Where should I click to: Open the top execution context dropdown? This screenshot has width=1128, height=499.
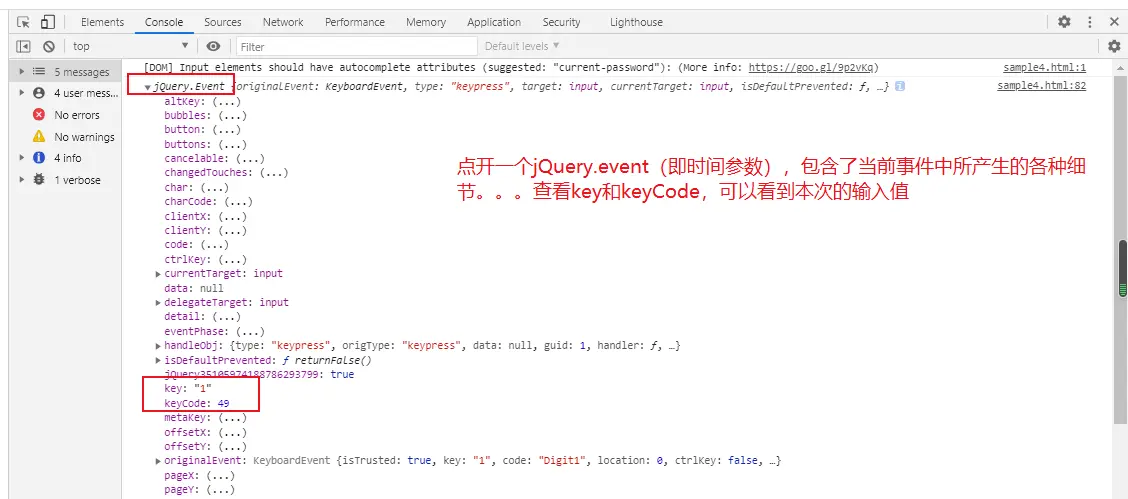click(x=130, y=46)
